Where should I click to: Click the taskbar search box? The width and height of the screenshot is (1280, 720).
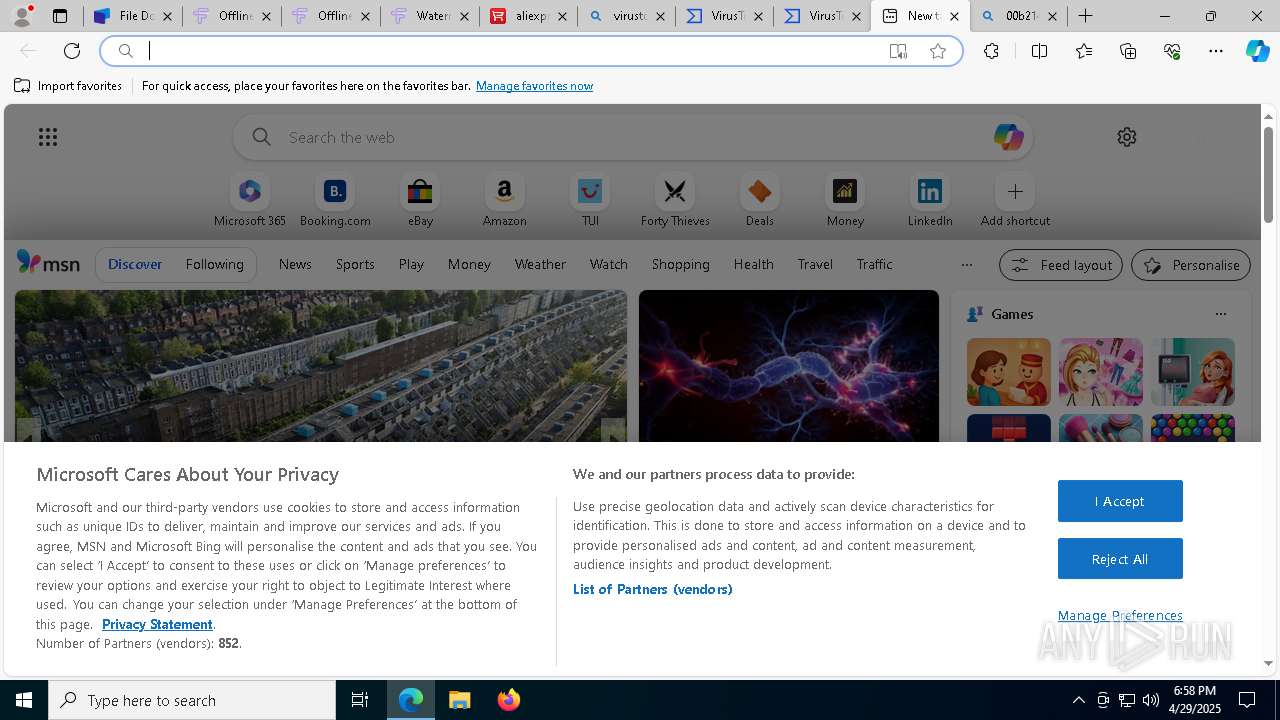(192, 700)
